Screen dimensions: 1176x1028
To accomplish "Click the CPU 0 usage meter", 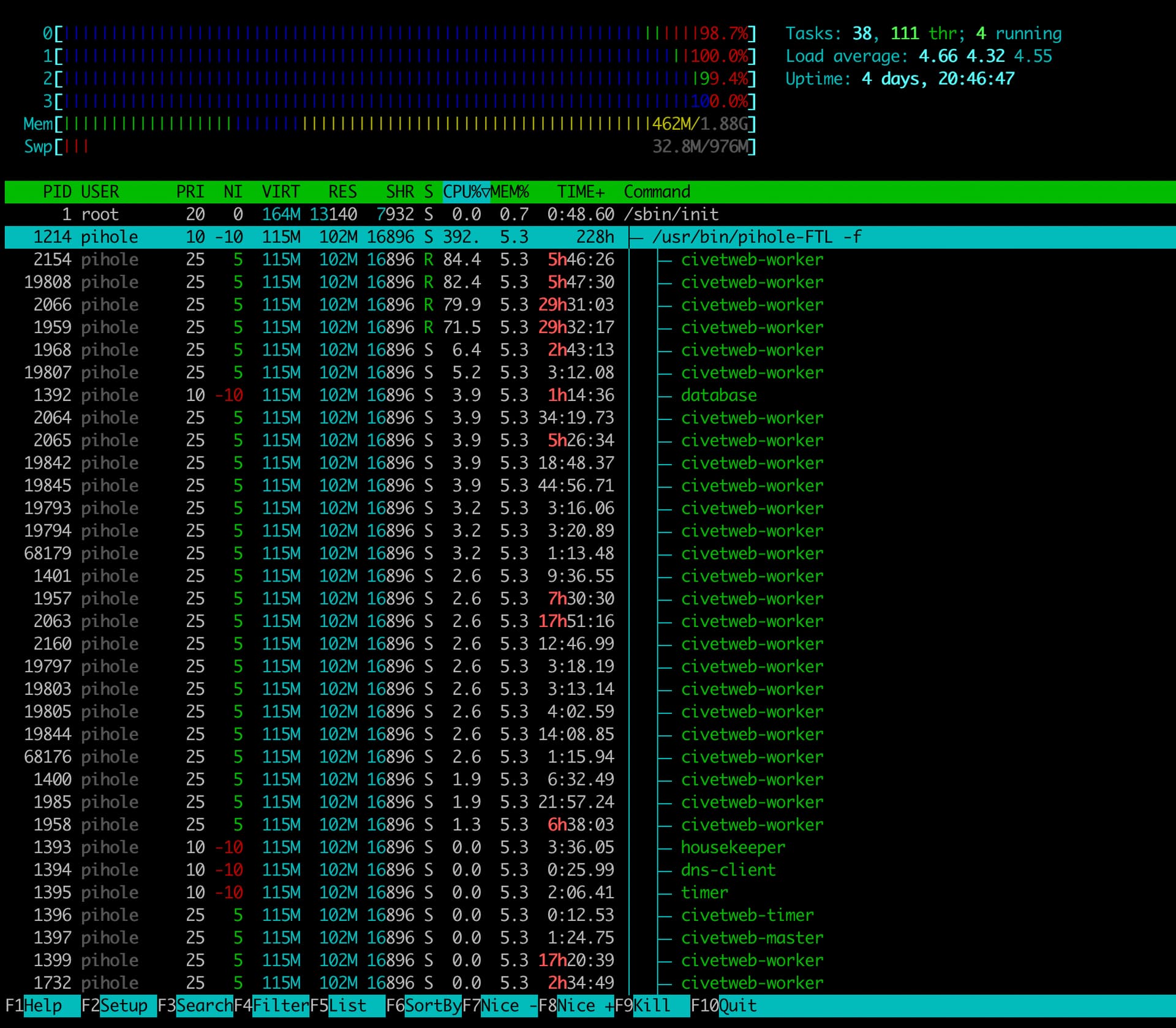I will coord(404,34).
